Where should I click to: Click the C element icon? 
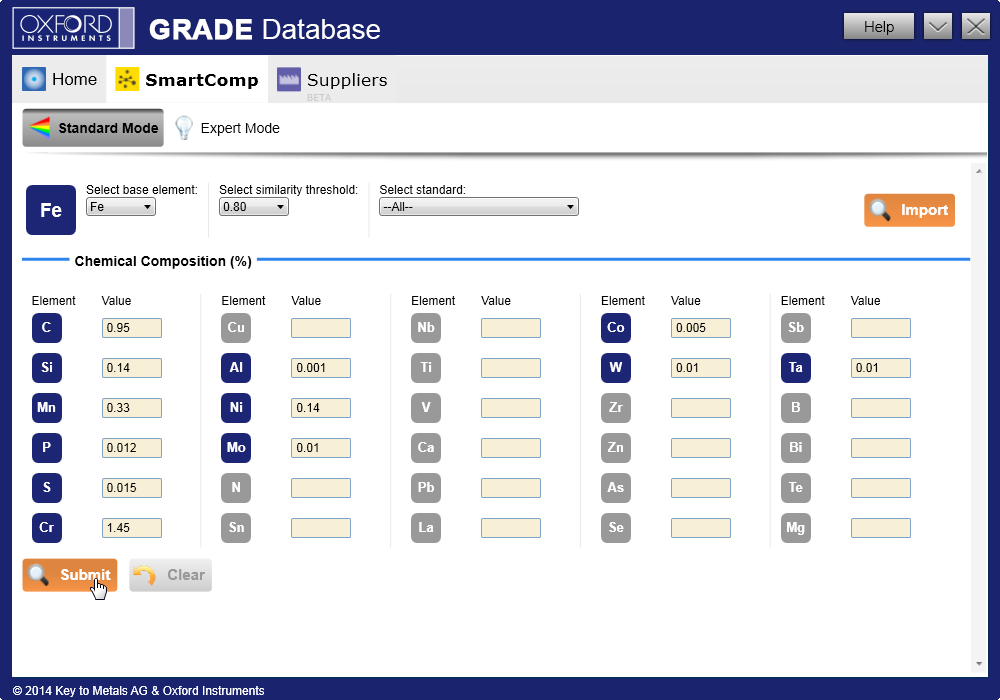47,328
